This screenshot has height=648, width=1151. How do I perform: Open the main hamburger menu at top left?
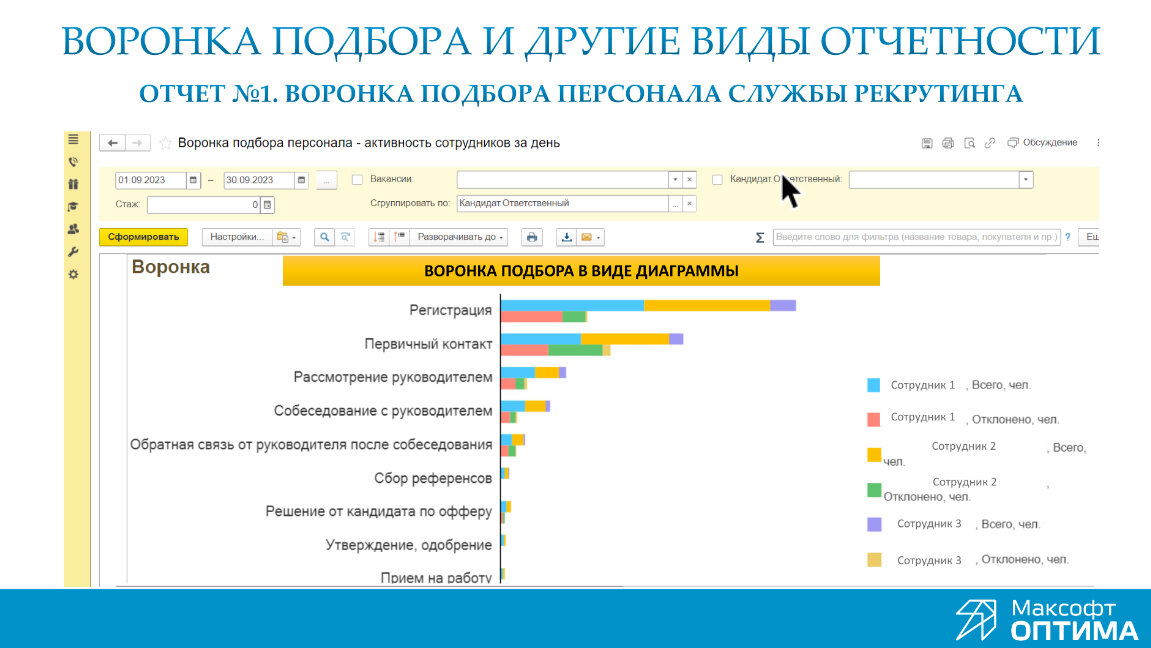[x=73, y=137]
